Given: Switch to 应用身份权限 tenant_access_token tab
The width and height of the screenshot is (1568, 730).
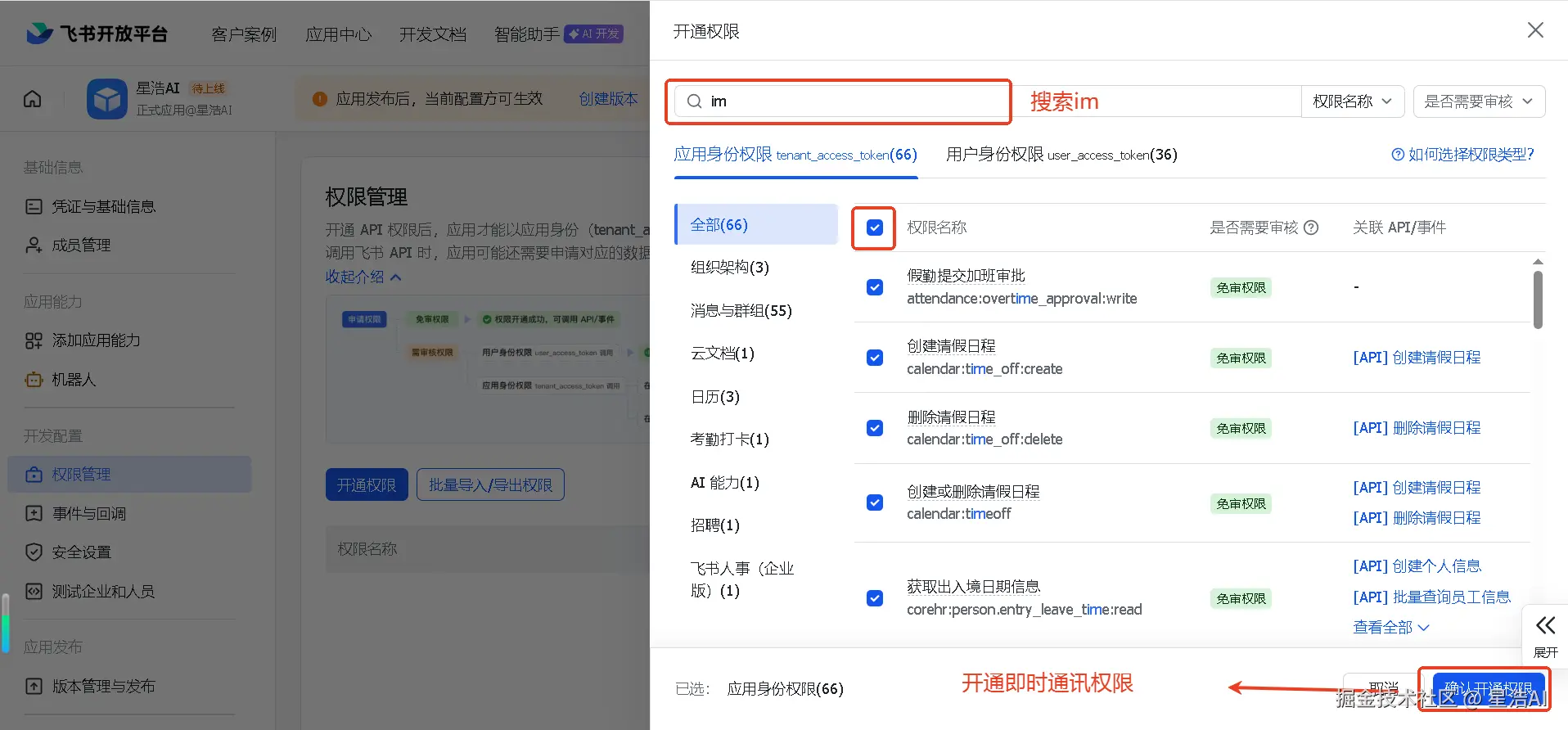Looking at the screenshot, I should coord(795,155).
